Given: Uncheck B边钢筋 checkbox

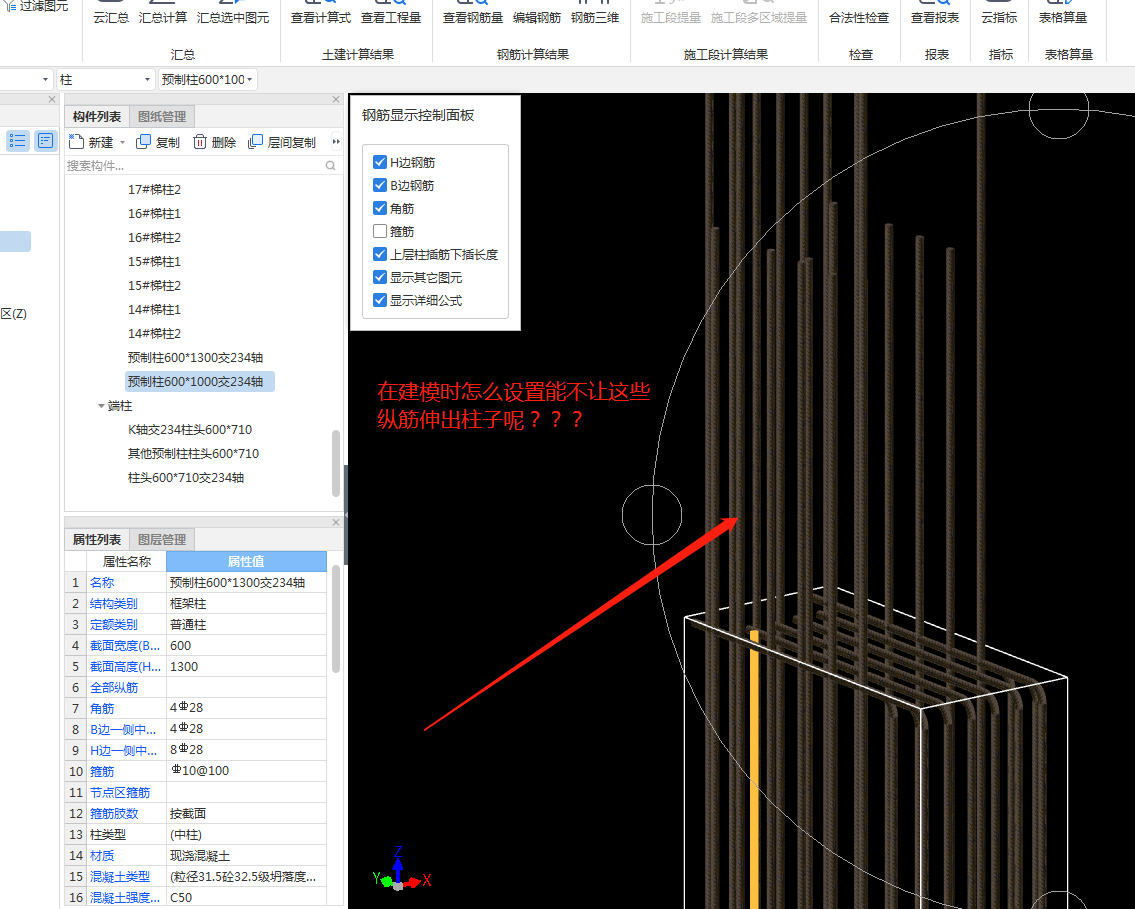Looking at the screenshot, I should (380, 185).
